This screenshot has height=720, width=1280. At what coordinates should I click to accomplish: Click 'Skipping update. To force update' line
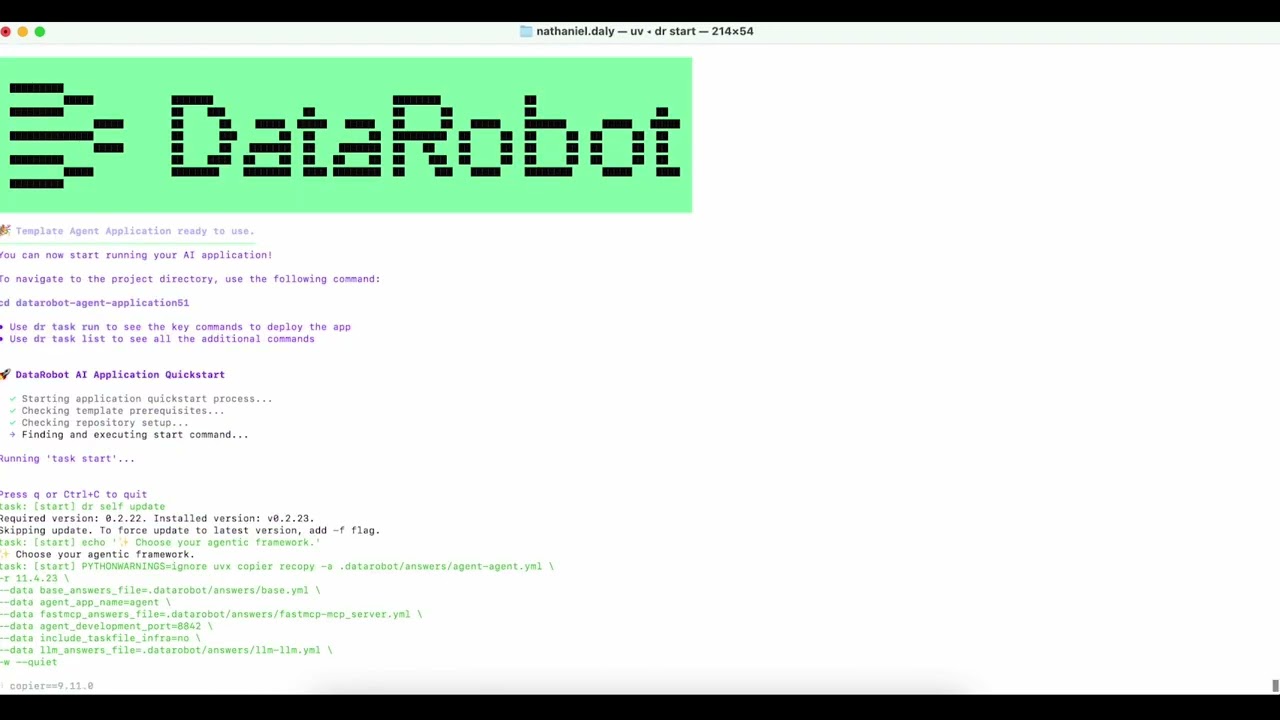click(x=190, y=531)
